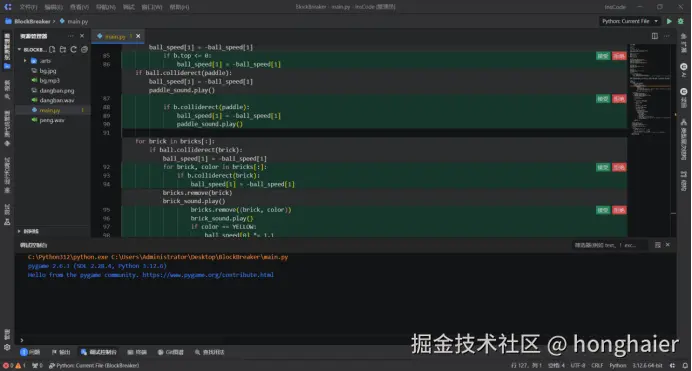Open the 文件(F) menu
This screenshot has height=371, width=692.
(28, 7)
